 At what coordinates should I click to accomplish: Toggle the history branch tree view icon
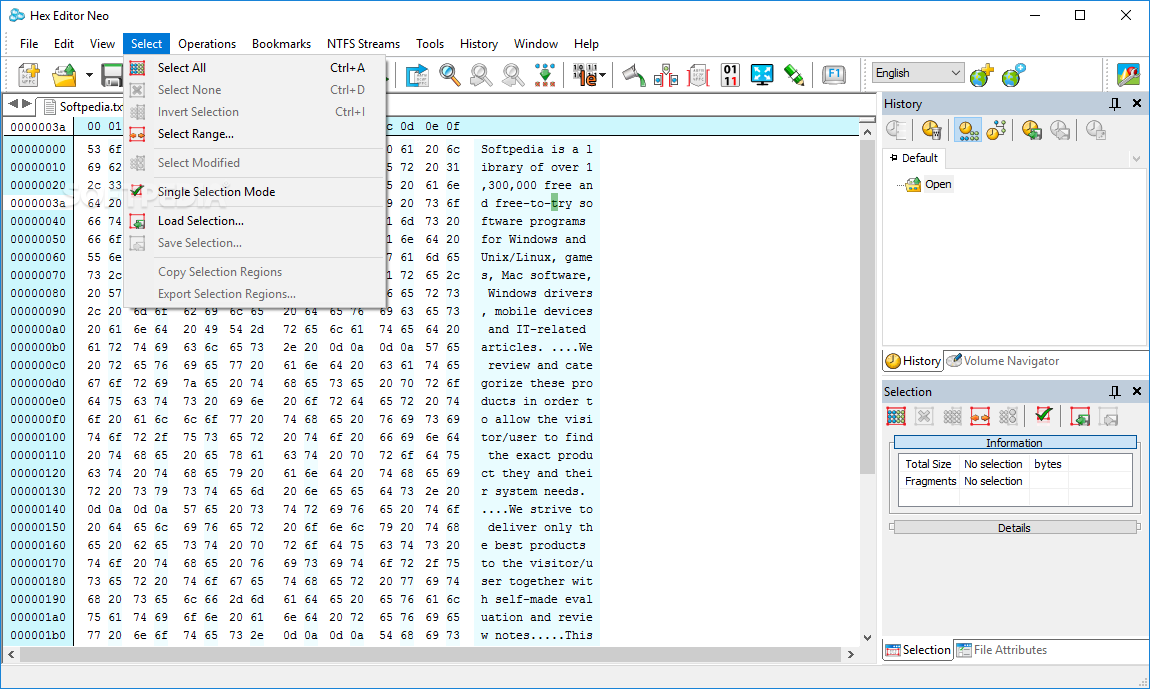pyautogui.click(x=996, y=130)
